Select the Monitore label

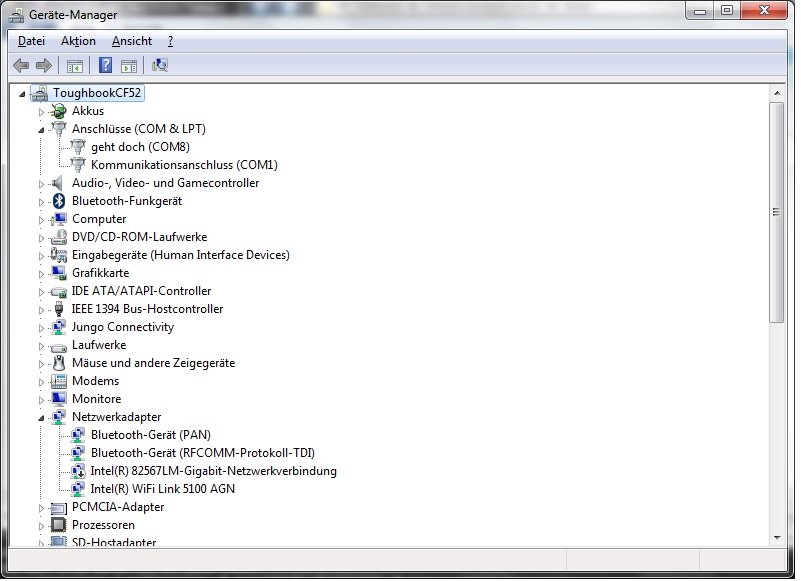click(97, 399)
